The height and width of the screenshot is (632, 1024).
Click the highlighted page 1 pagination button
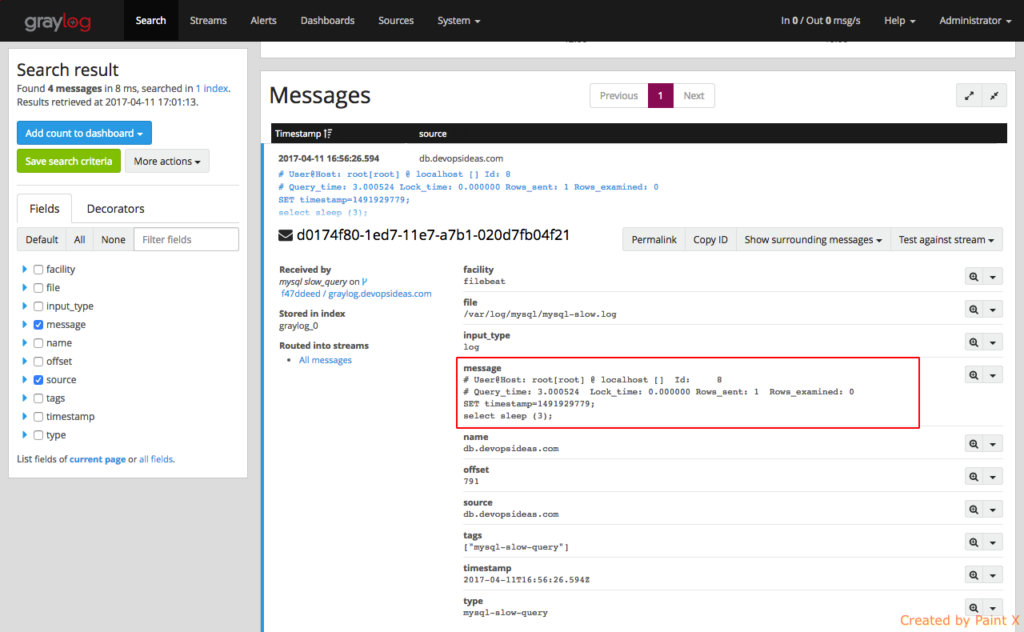(661, 95)
